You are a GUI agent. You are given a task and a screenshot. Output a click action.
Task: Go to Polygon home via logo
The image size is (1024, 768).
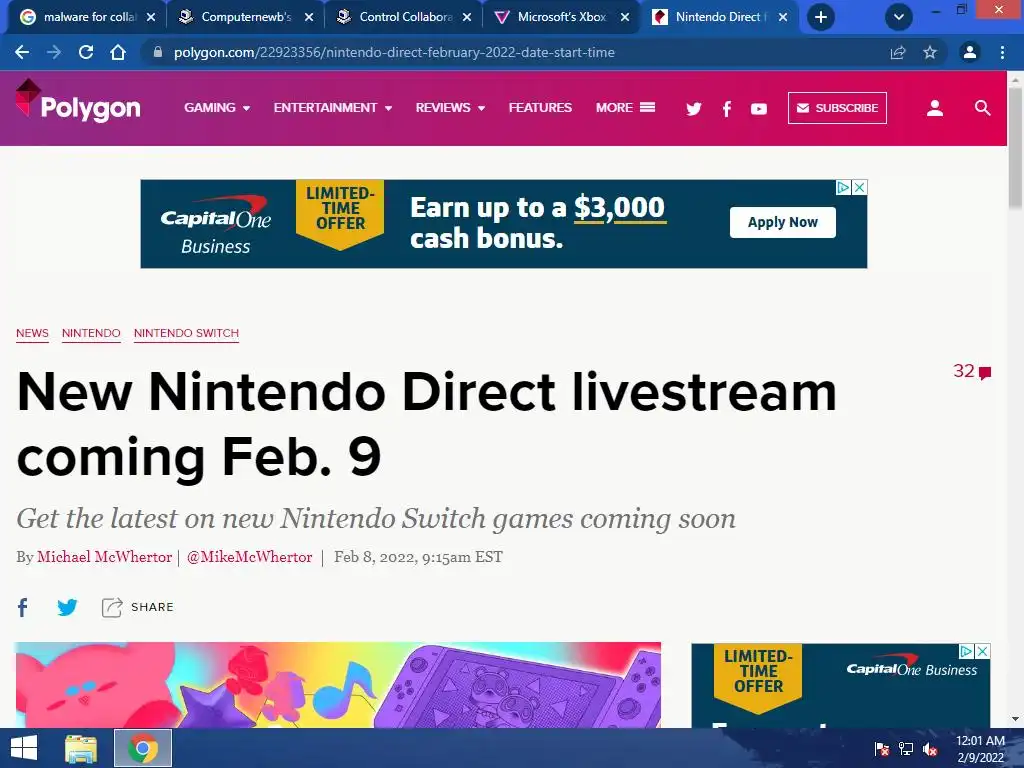(x=78, y=102)
